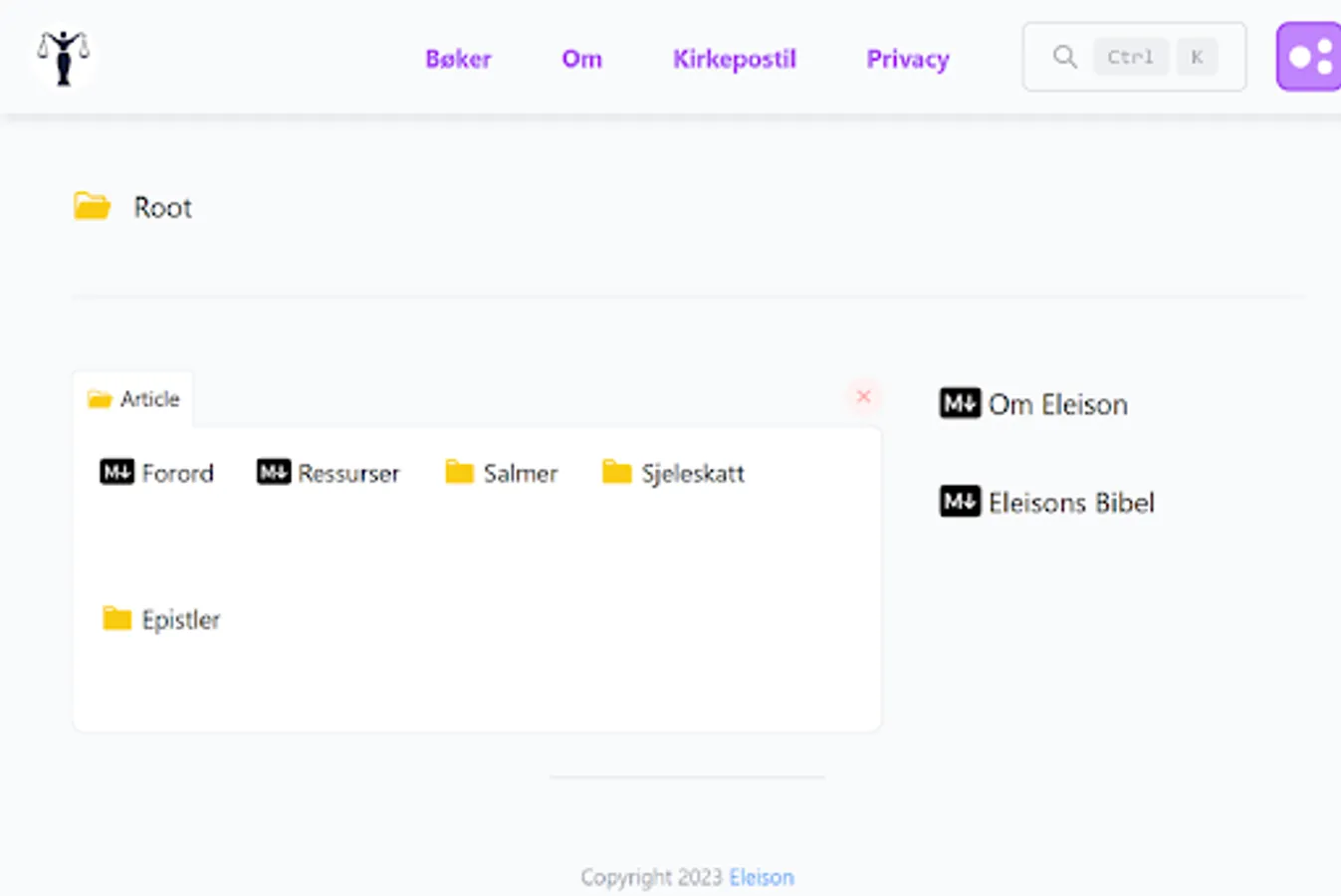This screenshot has width=1341, height=896.
Task: Select the Root folder label
Action: pos(162,207)
